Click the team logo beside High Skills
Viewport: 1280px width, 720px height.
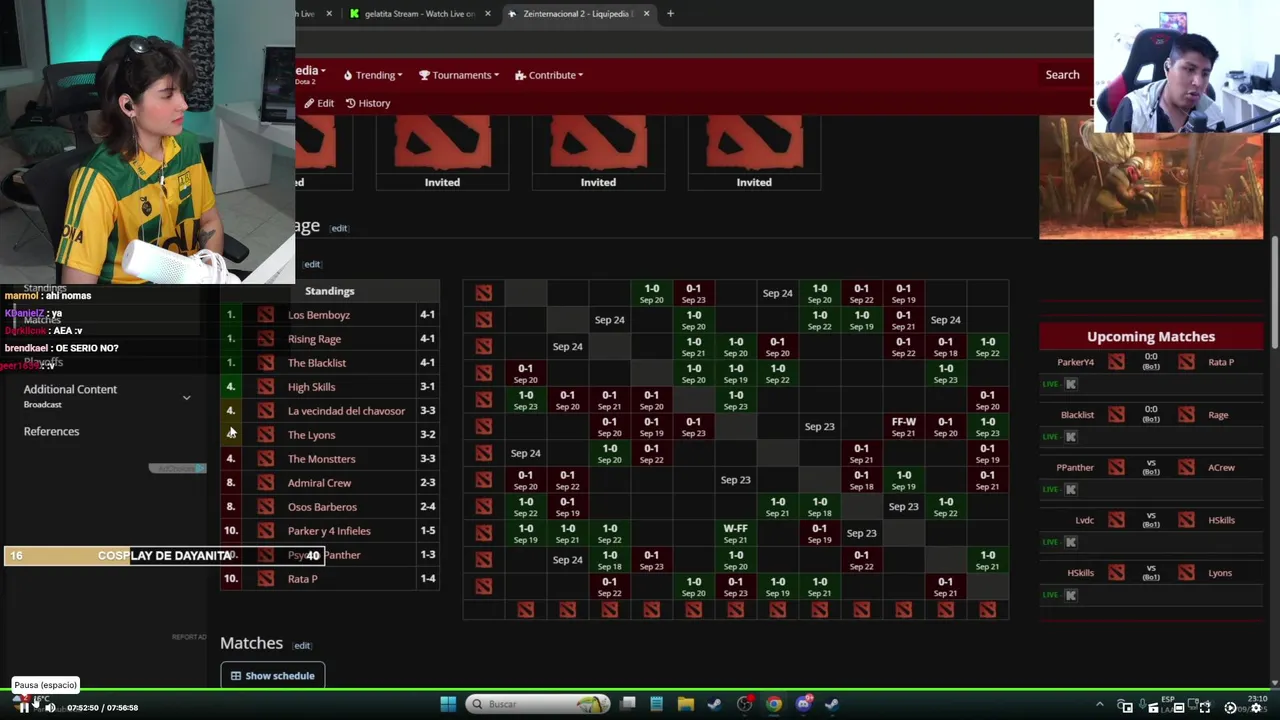click(265, 387)
